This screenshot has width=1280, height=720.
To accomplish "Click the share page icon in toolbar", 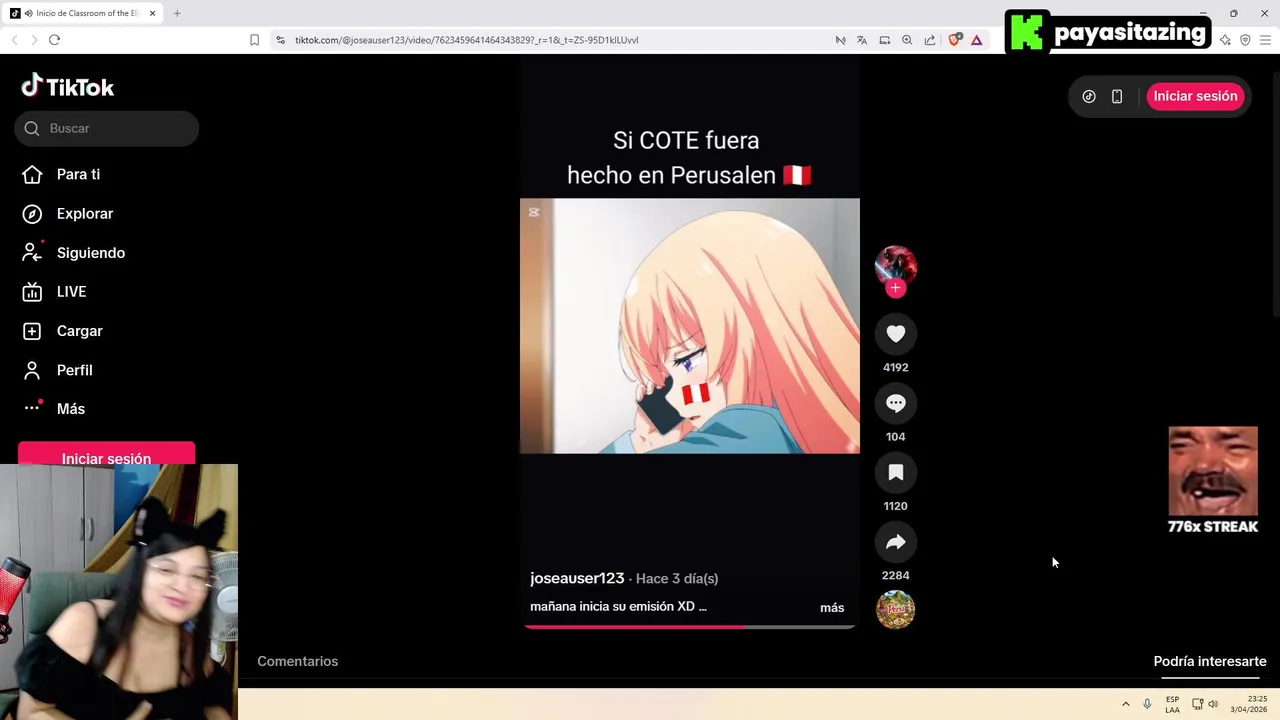I will tap(930, 40).
